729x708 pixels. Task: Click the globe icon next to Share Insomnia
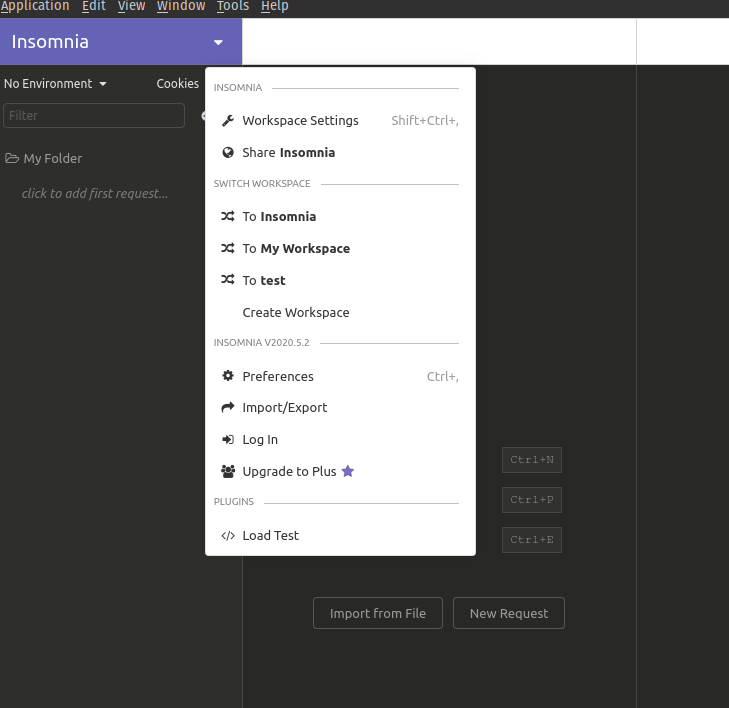pyautogui.click(x=228, y=152)
